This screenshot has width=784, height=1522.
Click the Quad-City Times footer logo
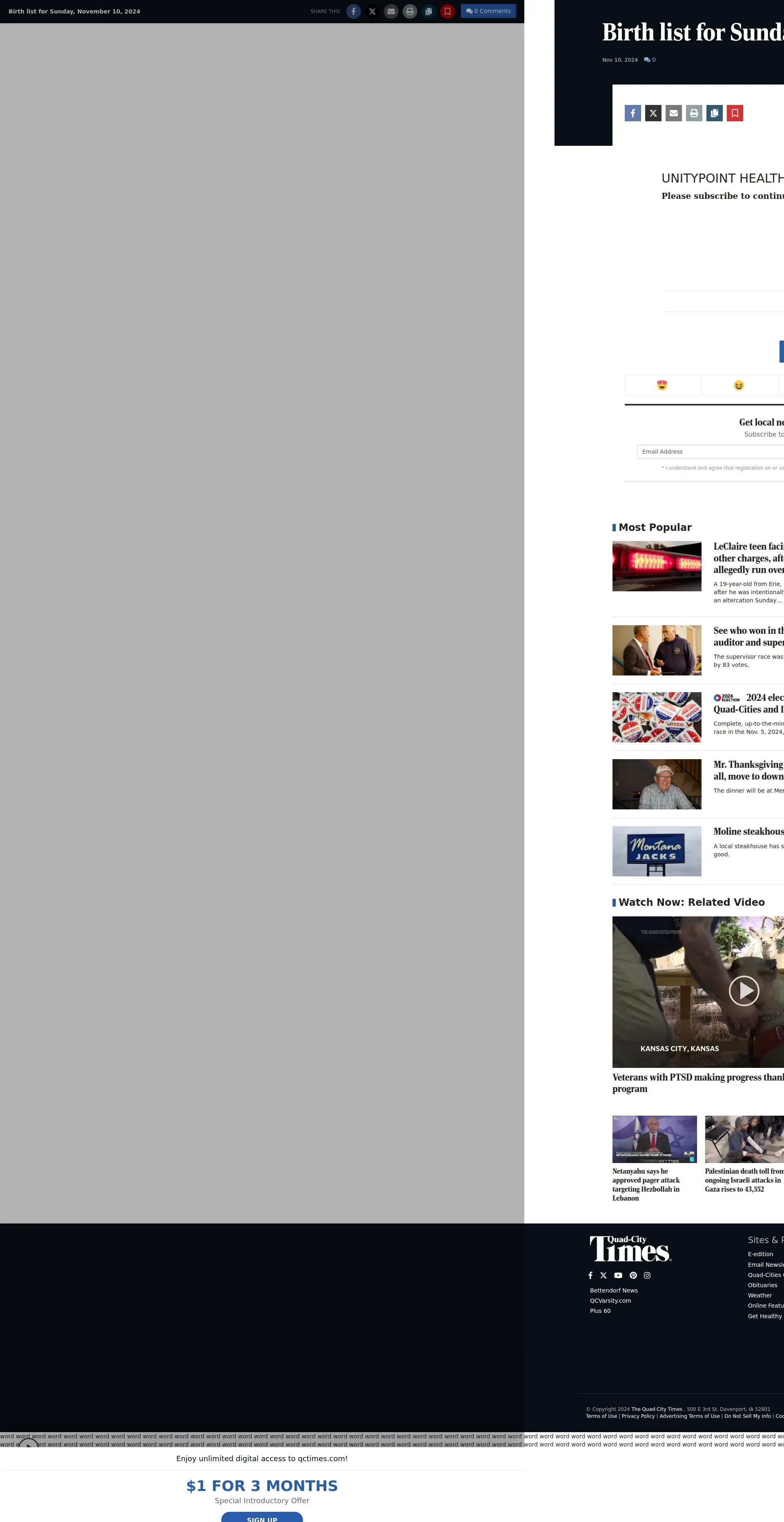630,1248
